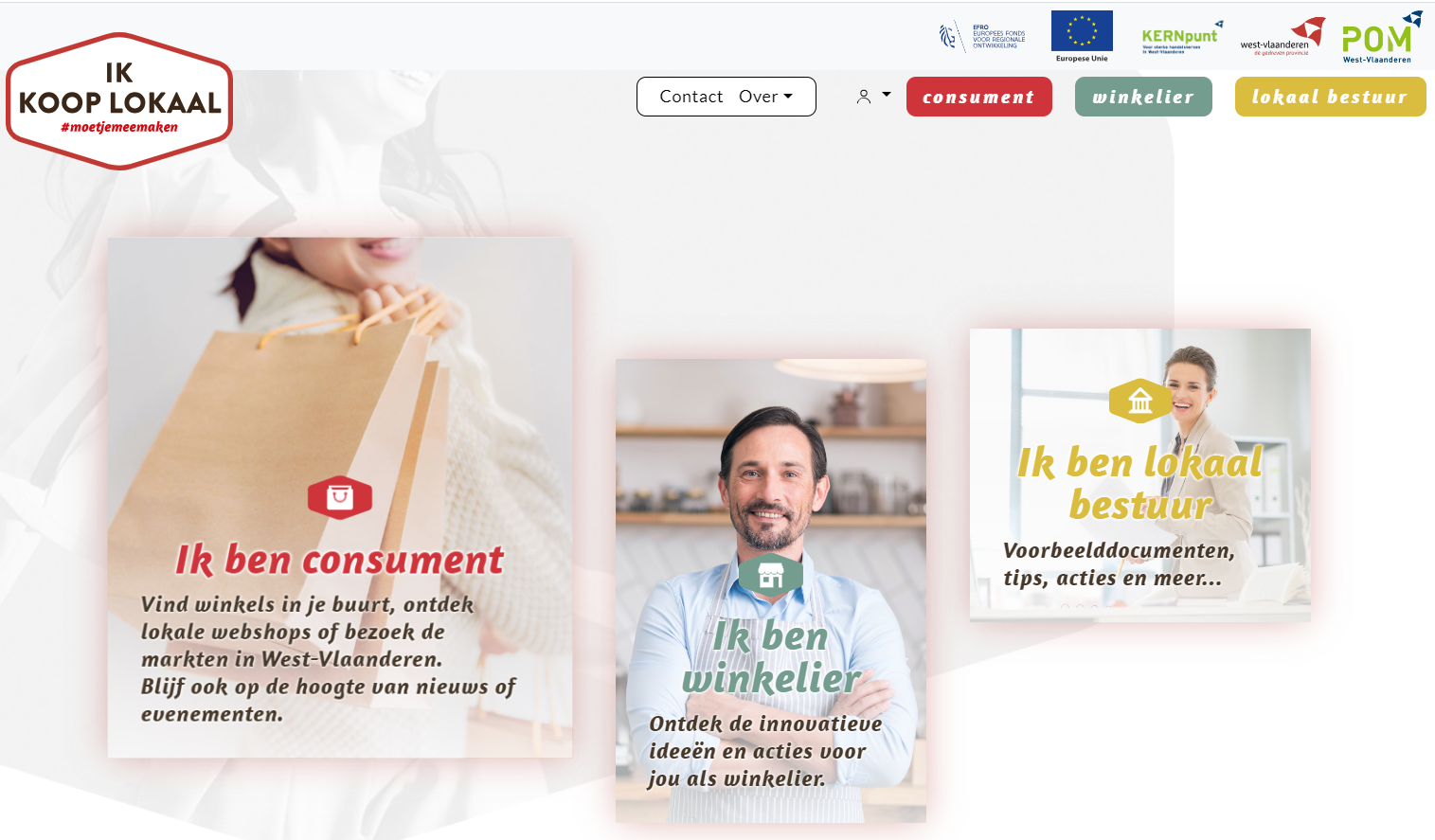Open the Ik ben lokaal bestuur card
This screenshot has width=1435, height=840.
[x=1140, y=475]
